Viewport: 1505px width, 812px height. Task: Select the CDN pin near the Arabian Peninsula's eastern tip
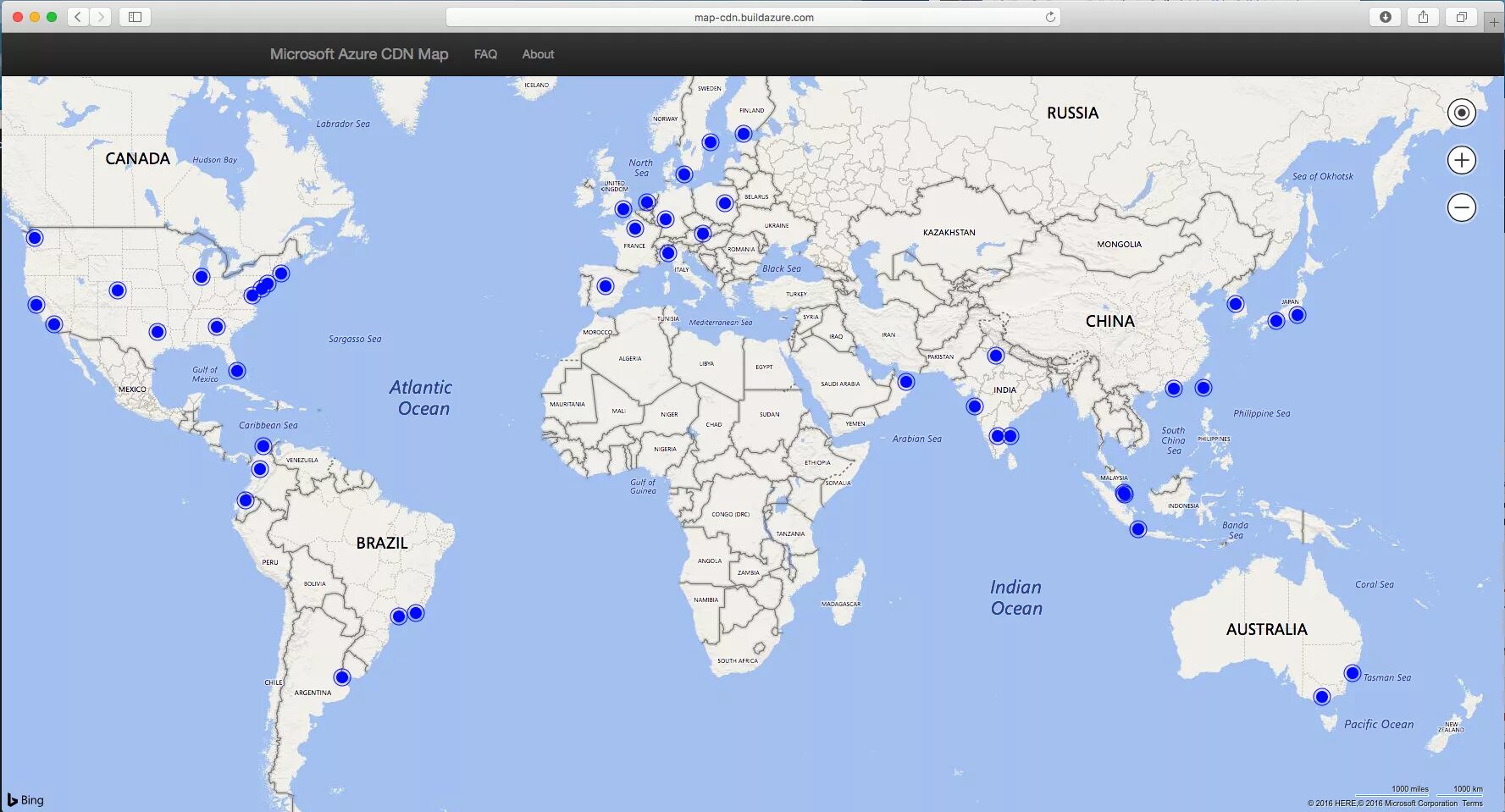(x=906, y=382)
